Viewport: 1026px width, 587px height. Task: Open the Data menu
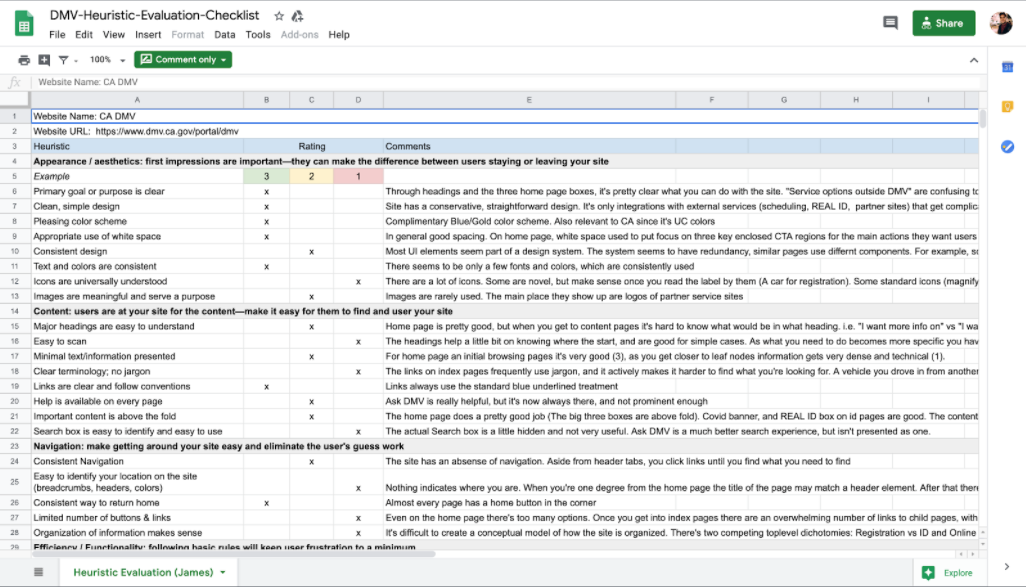coord(224,35)
